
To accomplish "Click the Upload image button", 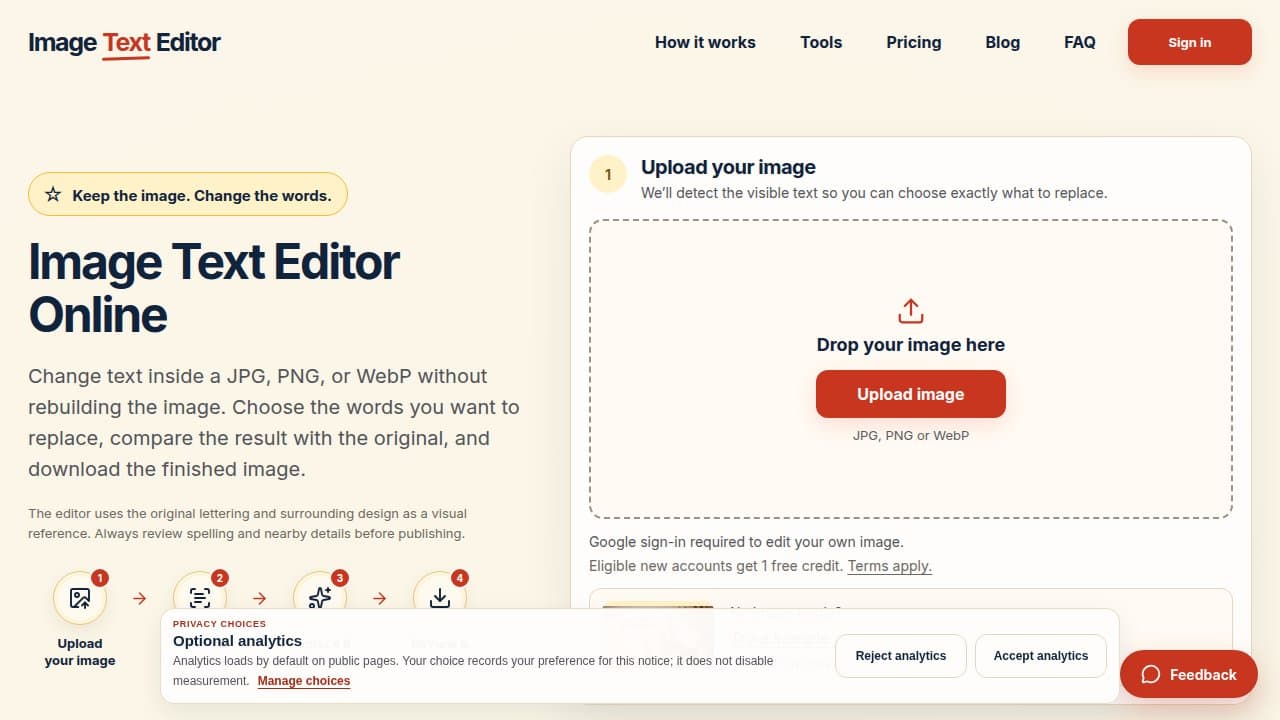I will pyautogui.click(x=911, y=394).
